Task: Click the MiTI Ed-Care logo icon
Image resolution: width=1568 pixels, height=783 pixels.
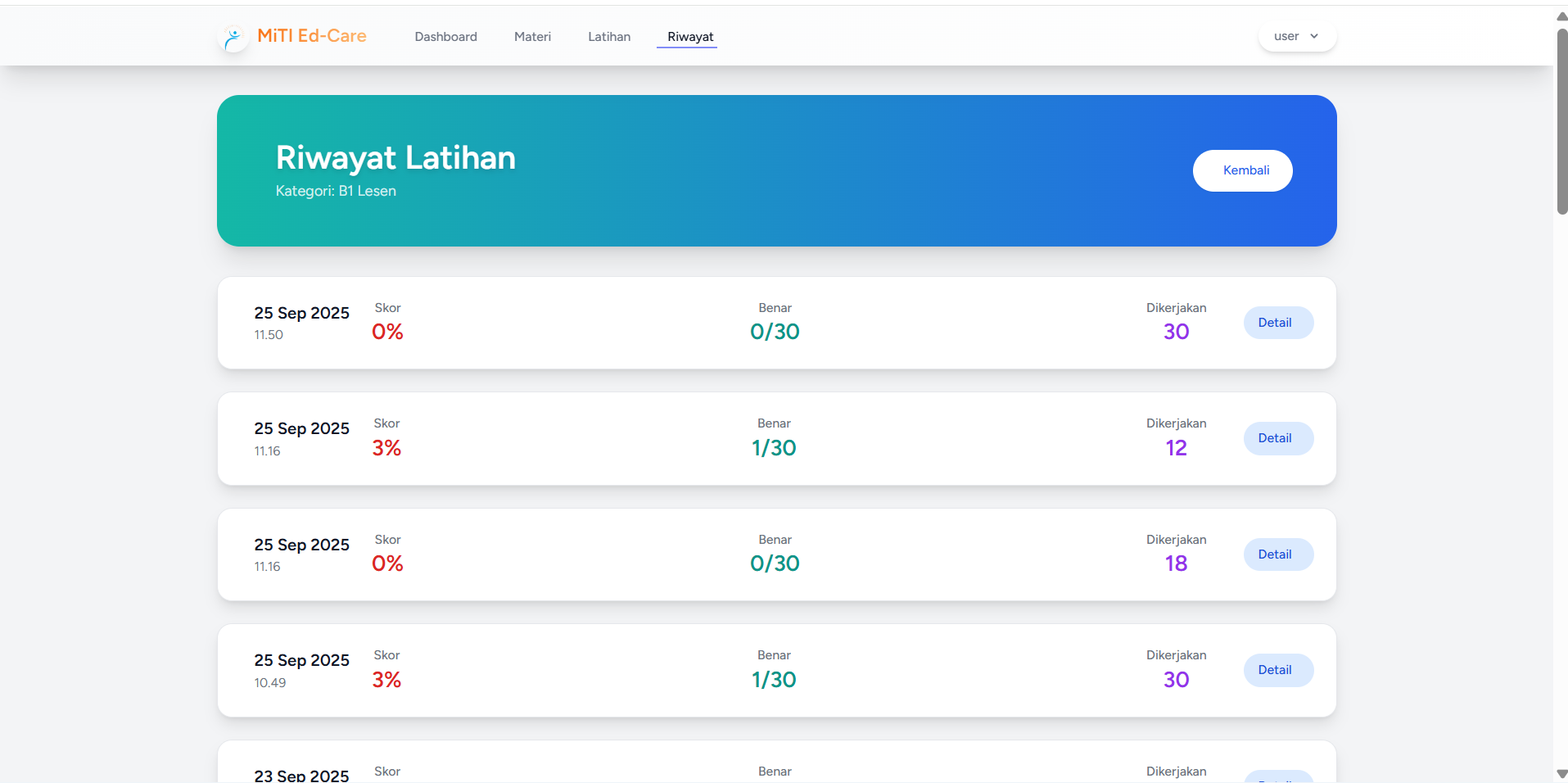Action: (x=234, y=37)
